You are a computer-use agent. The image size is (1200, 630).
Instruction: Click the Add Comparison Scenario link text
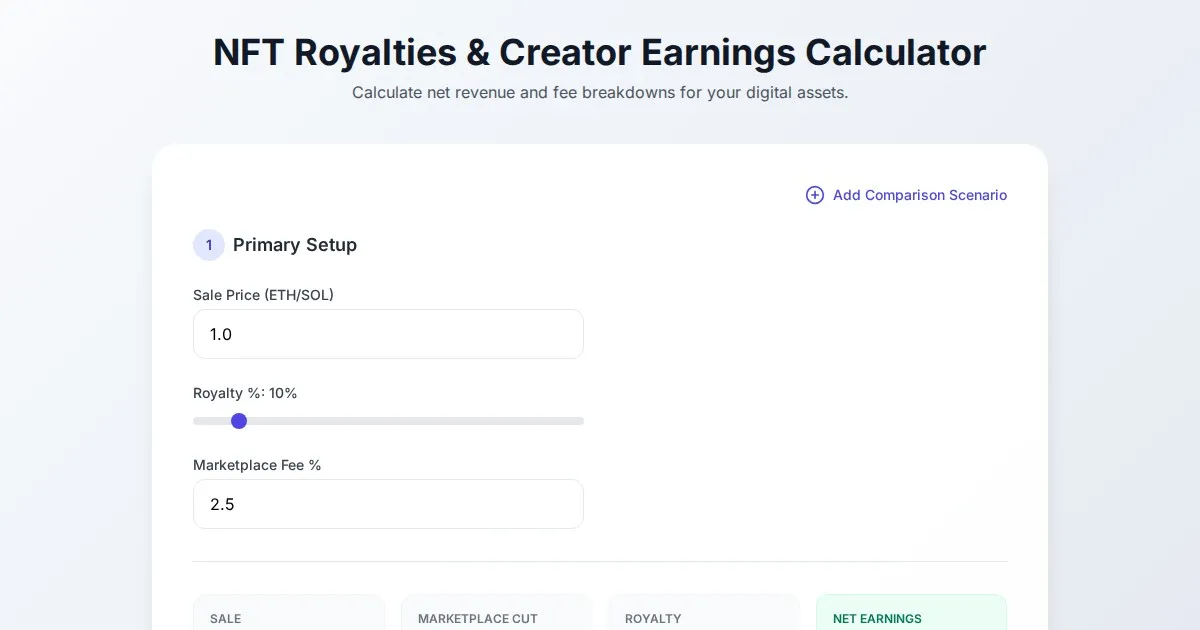919,195
